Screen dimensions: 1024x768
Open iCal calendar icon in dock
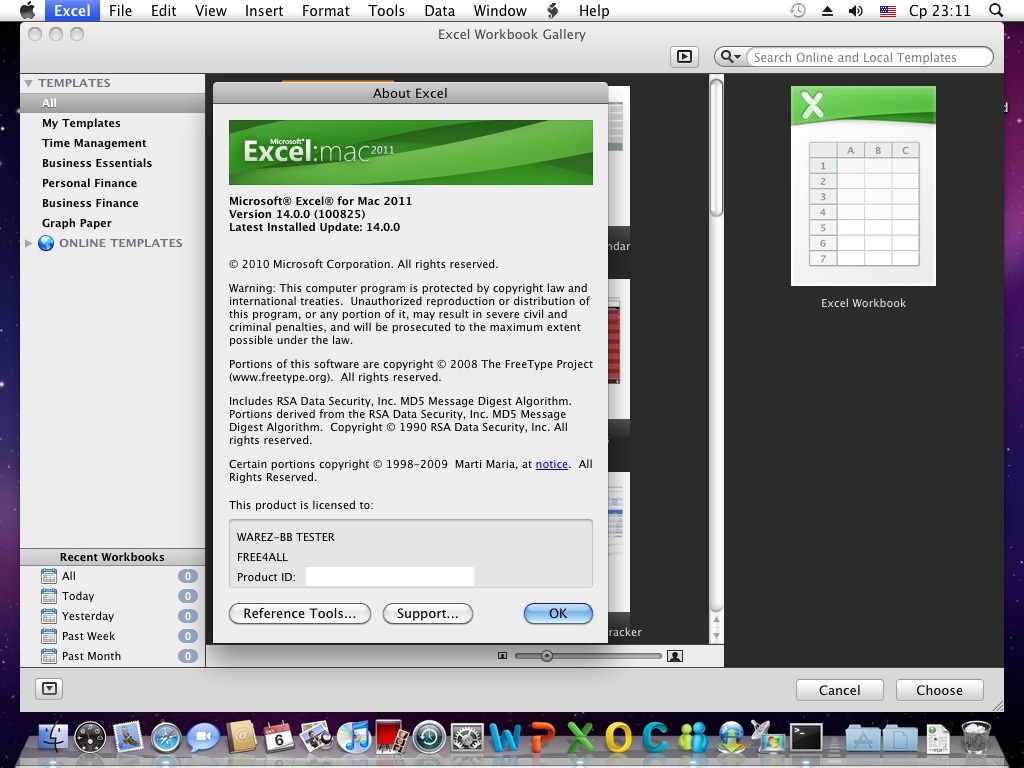pos(279,737)
